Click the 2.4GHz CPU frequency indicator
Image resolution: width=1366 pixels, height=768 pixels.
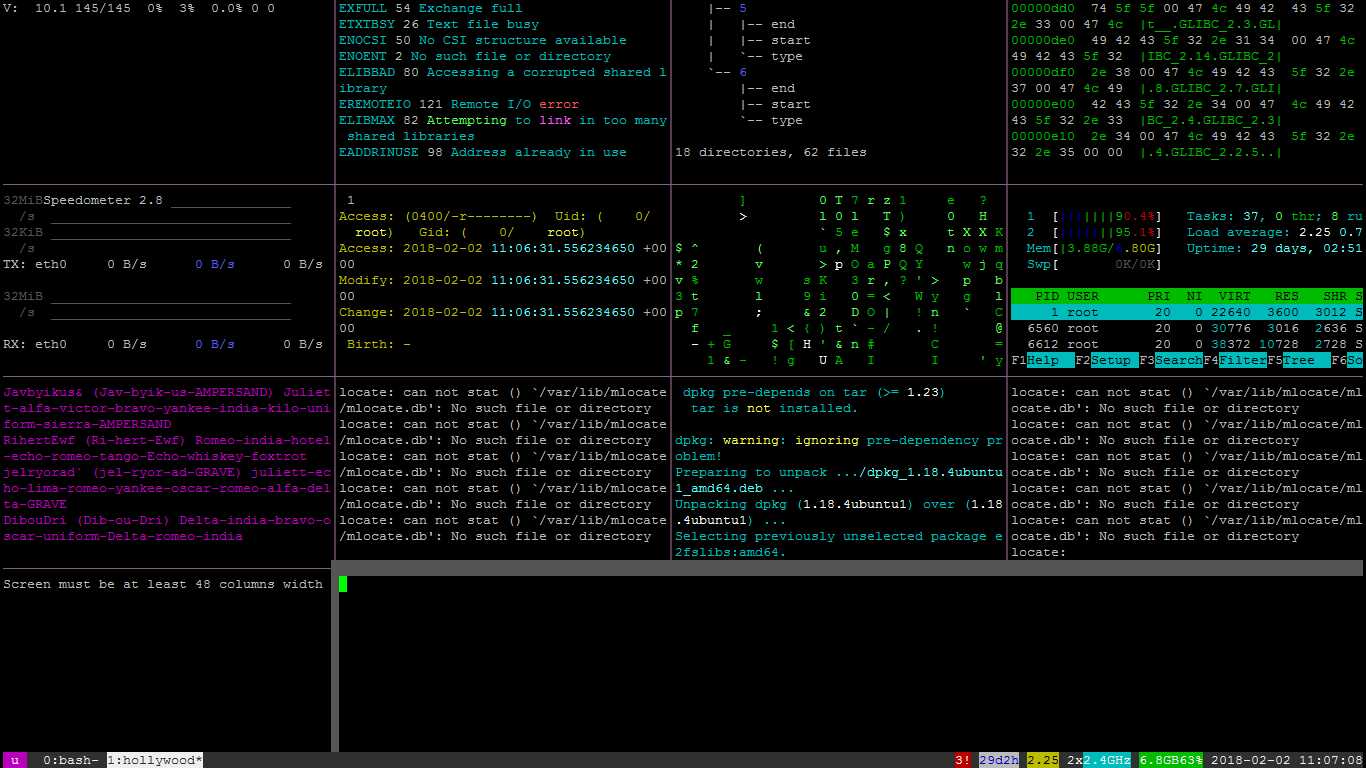pos(1107,760)
